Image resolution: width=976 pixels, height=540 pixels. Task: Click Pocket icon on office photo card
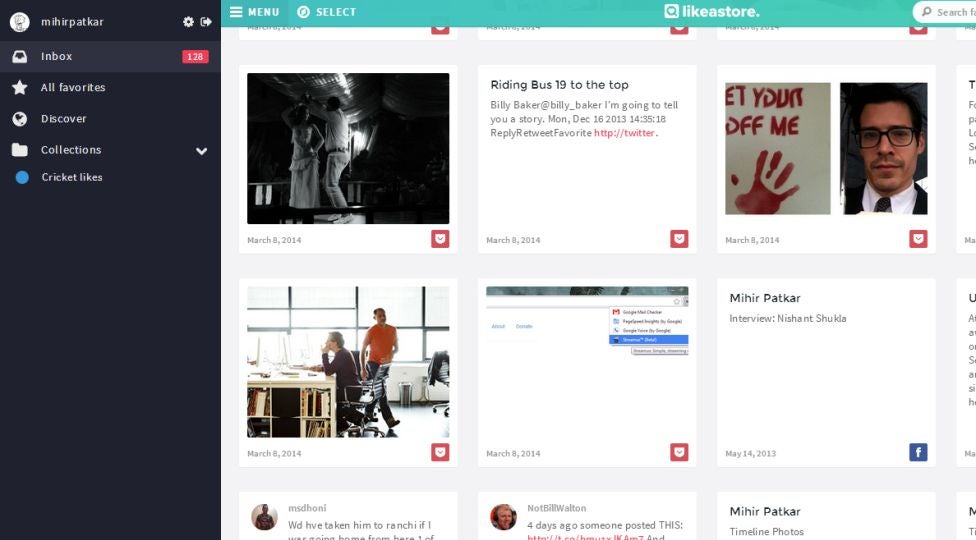pyautogui.click(x=440, y=452)
